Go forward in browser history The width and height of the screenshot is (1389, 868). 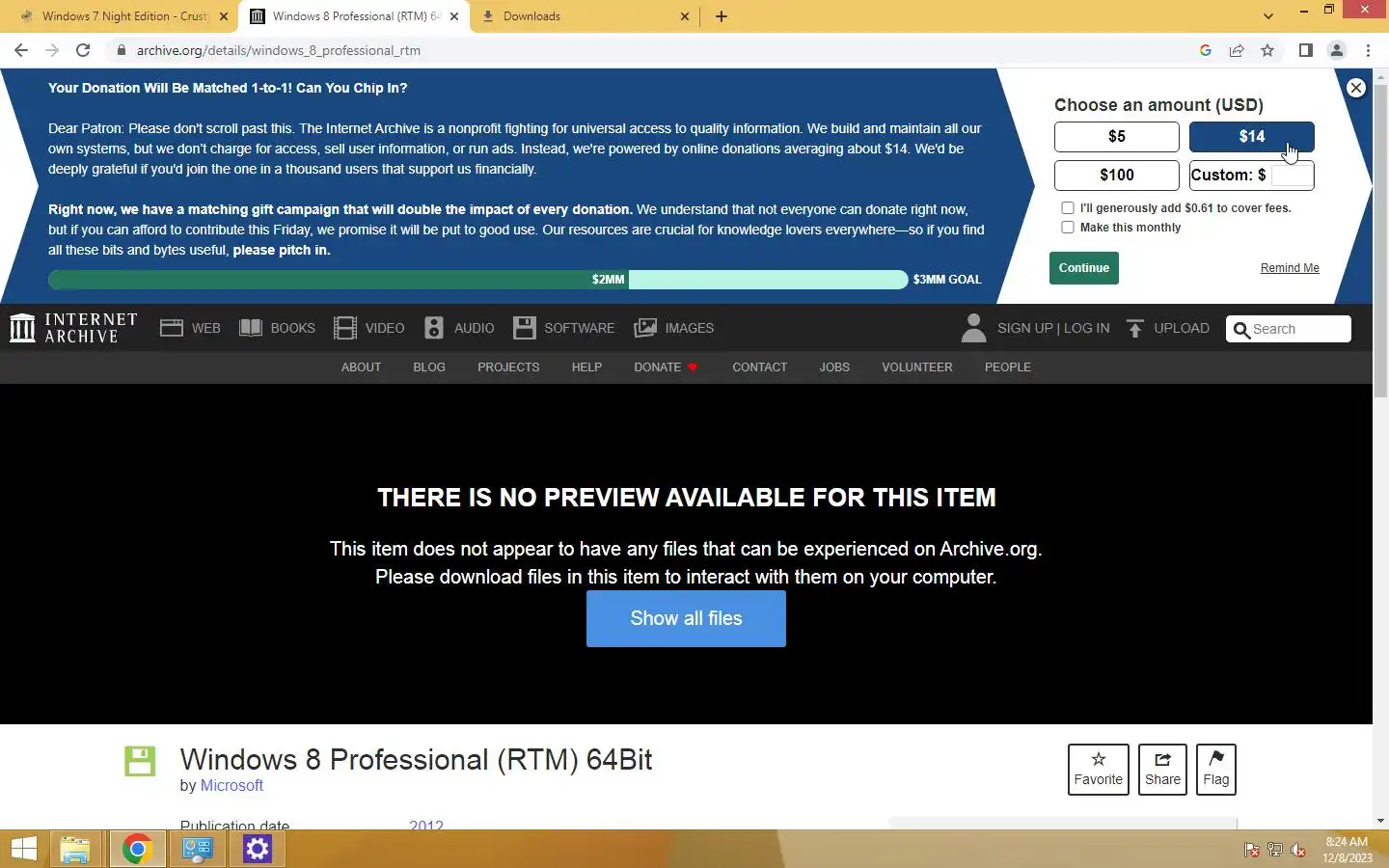click(x=52, y=50)
